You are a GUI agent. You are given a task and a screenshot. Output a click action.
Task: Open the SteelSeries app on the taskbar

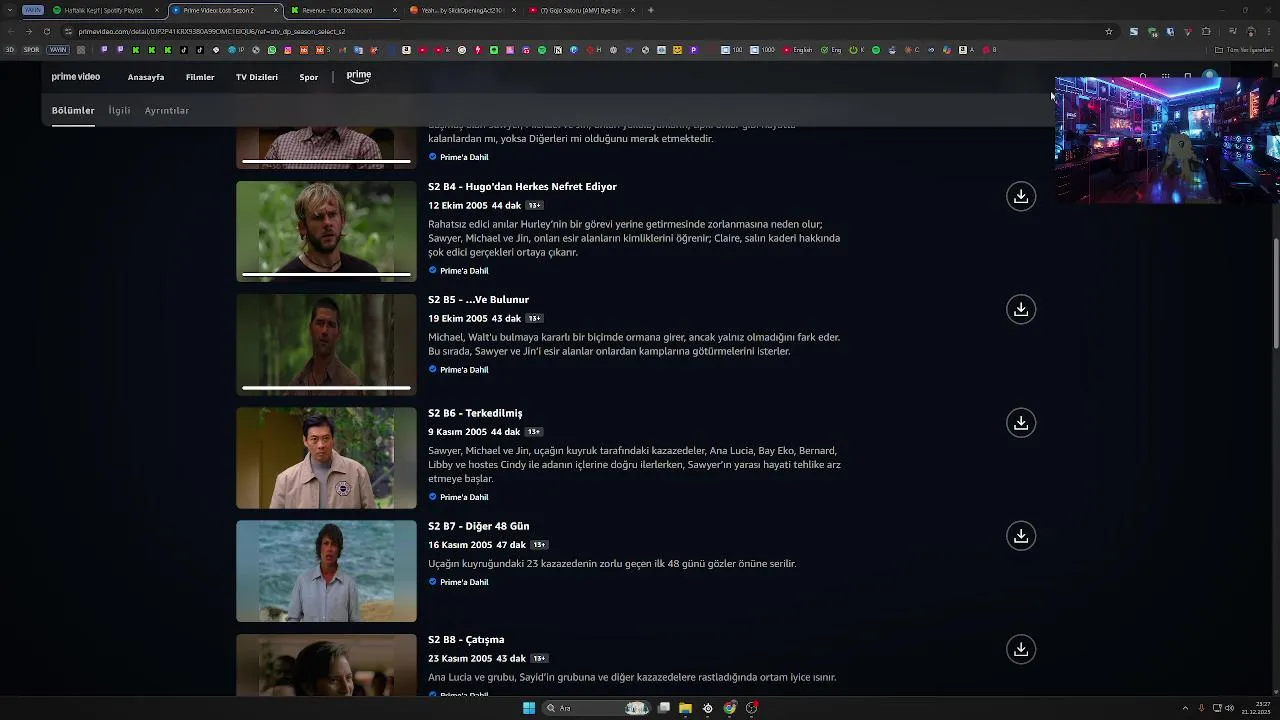click(x=708, y=708)
